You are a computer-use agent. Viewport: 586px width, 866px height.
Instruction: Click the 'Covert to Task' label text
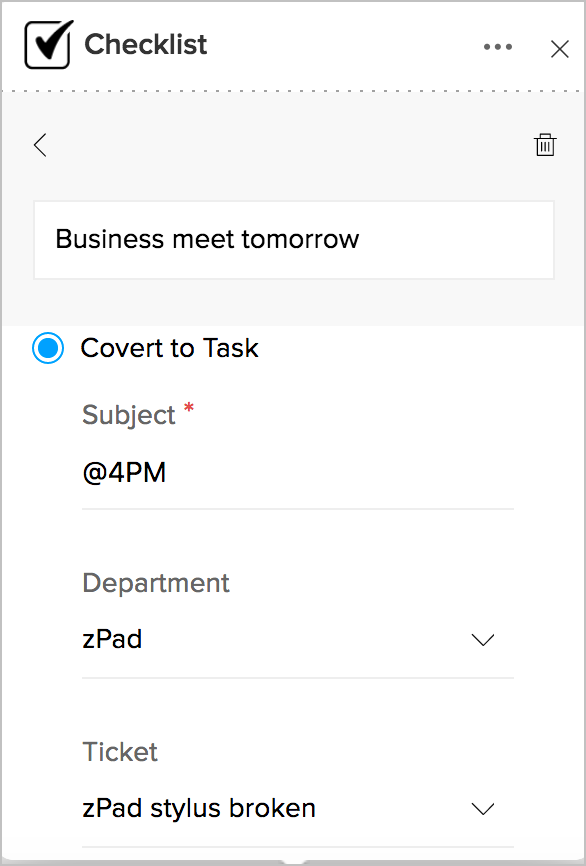coord(170,348)
